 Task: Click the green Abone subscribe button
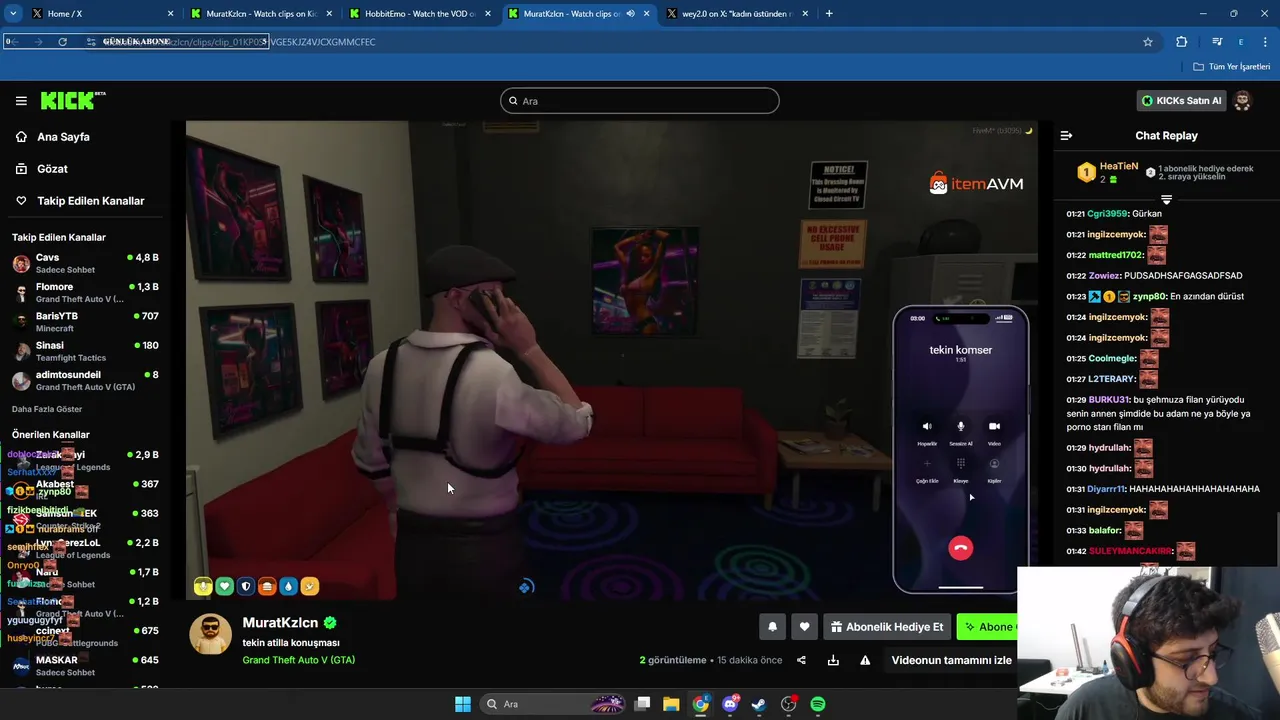(987, 627)
